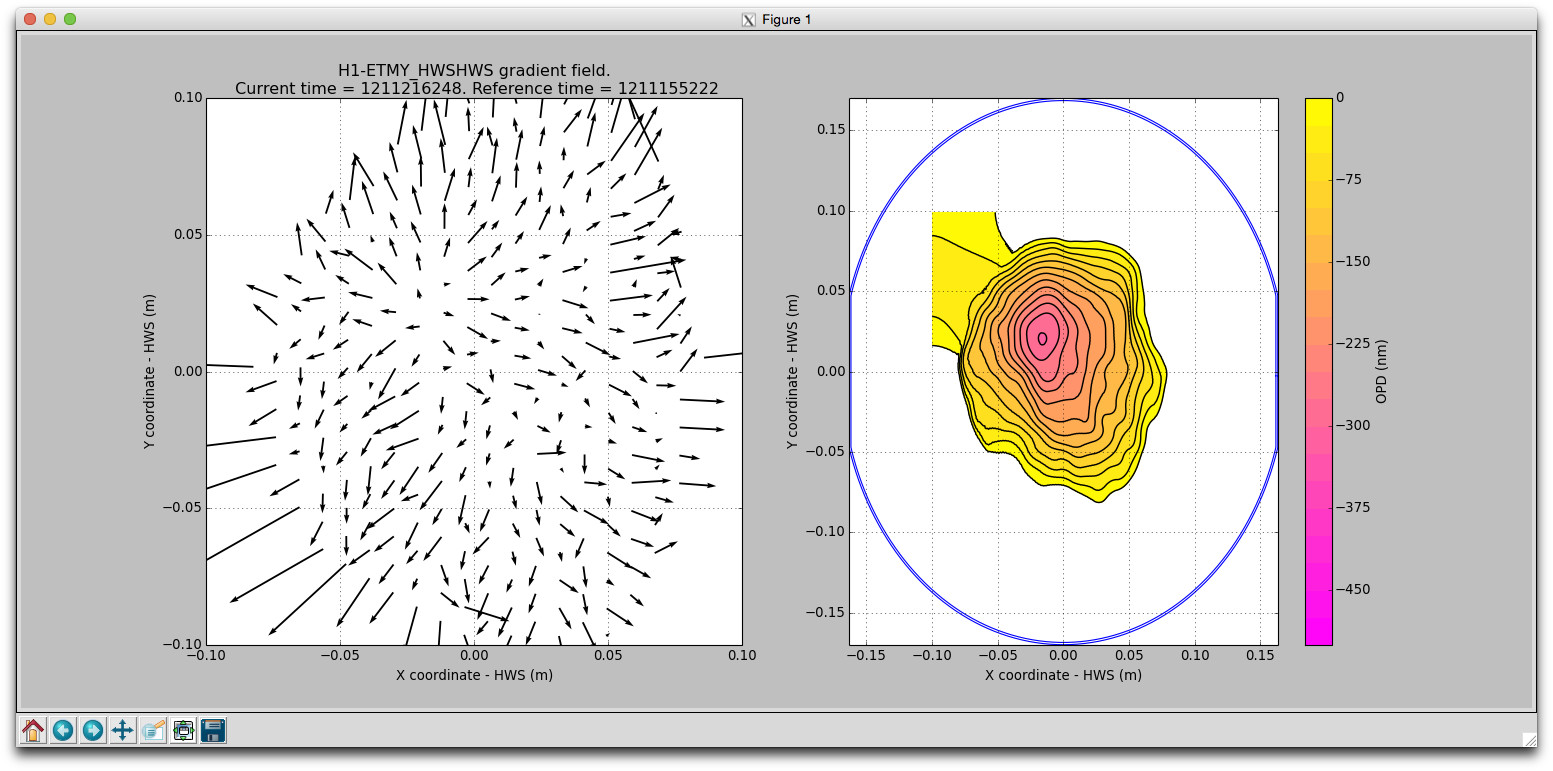The image size is (1553, 771).
Task: Save the figure with floppy disk icon
Action: click(213, 731)
